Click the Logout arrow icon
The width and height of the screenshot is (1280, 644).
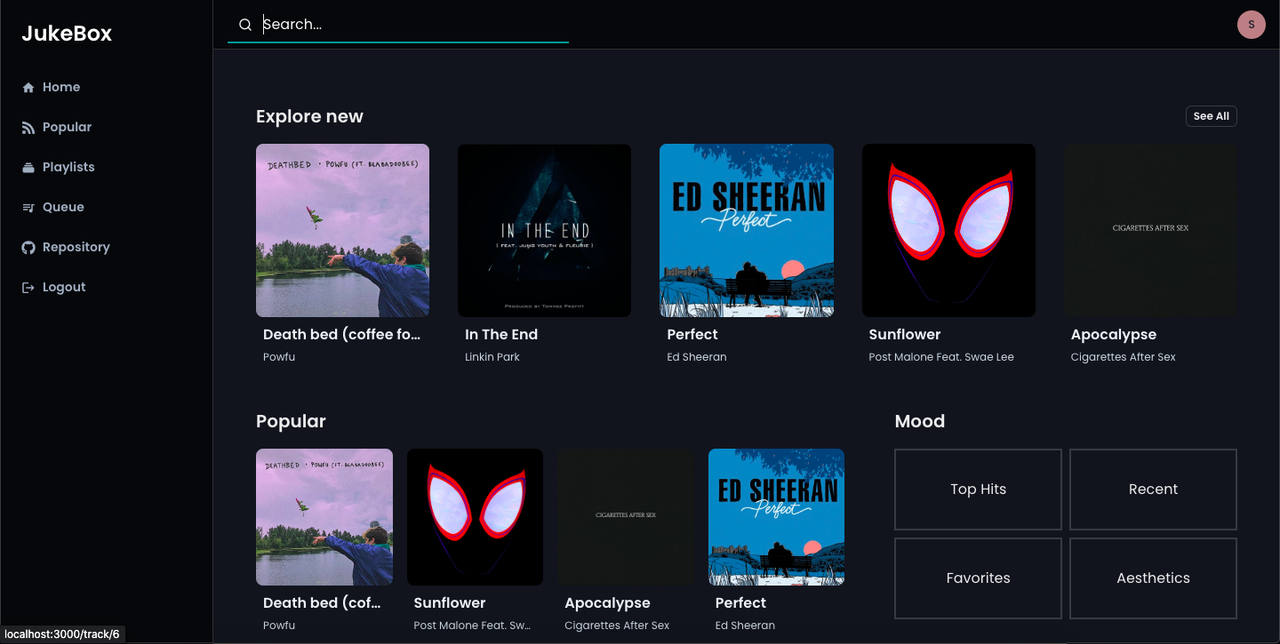tap(28, 288)
